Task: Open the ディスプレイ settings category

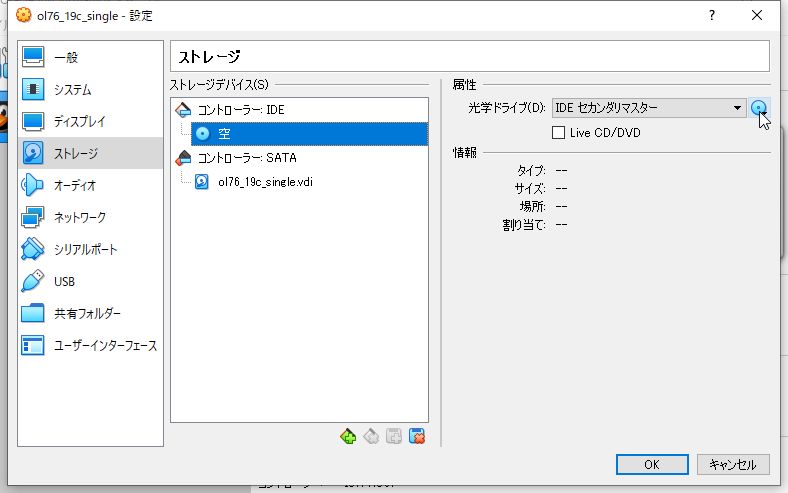Action: [x=90, y=121]
